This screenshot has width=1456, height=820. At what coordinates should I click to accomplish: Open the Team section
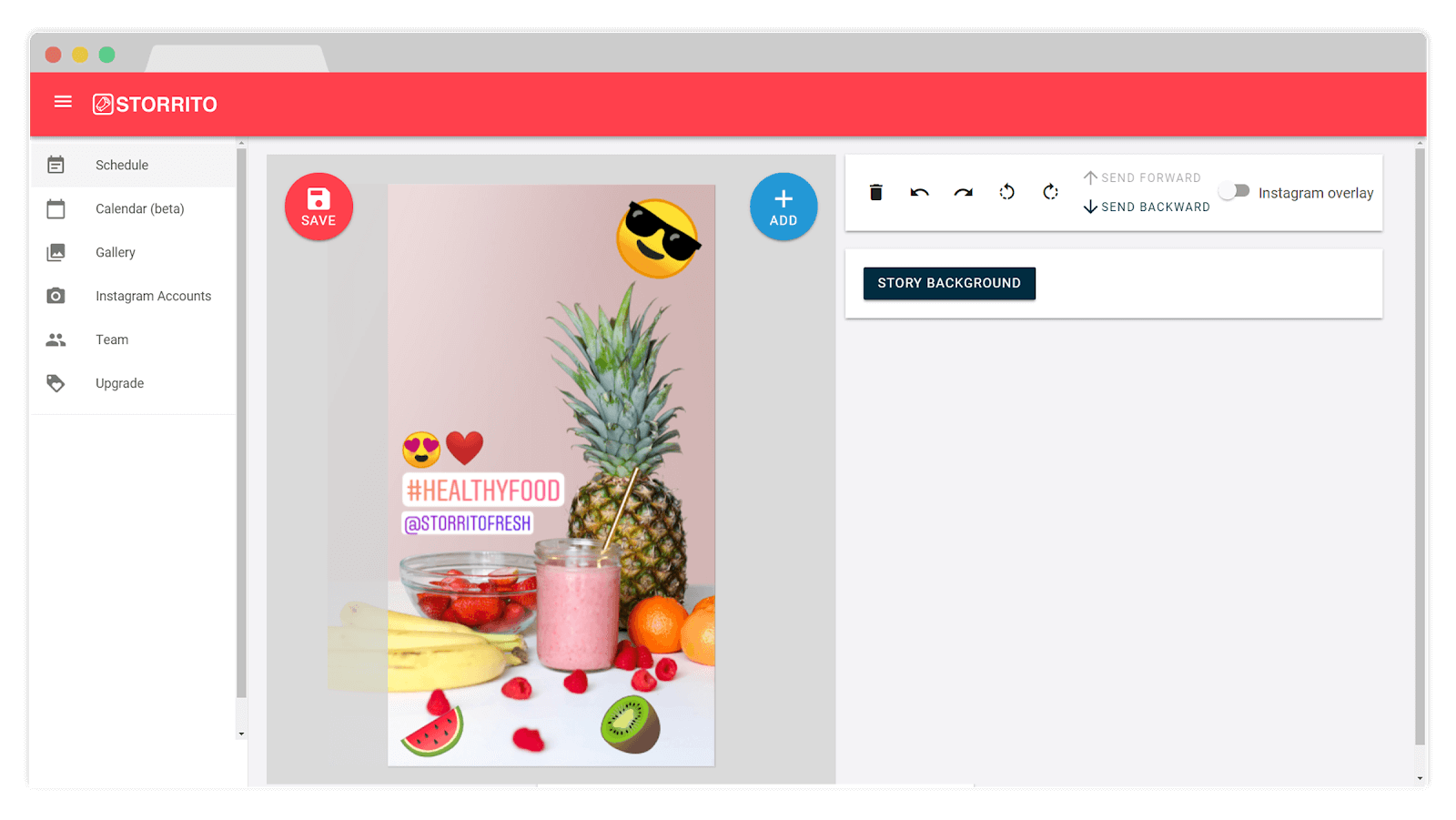tap(133, 339)
